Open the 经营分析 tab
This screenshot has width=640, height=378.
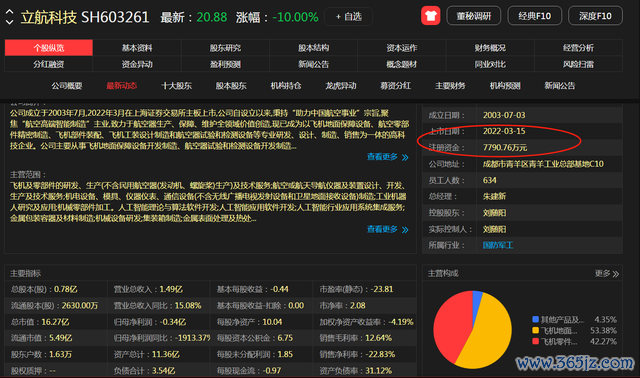point(578,48)
